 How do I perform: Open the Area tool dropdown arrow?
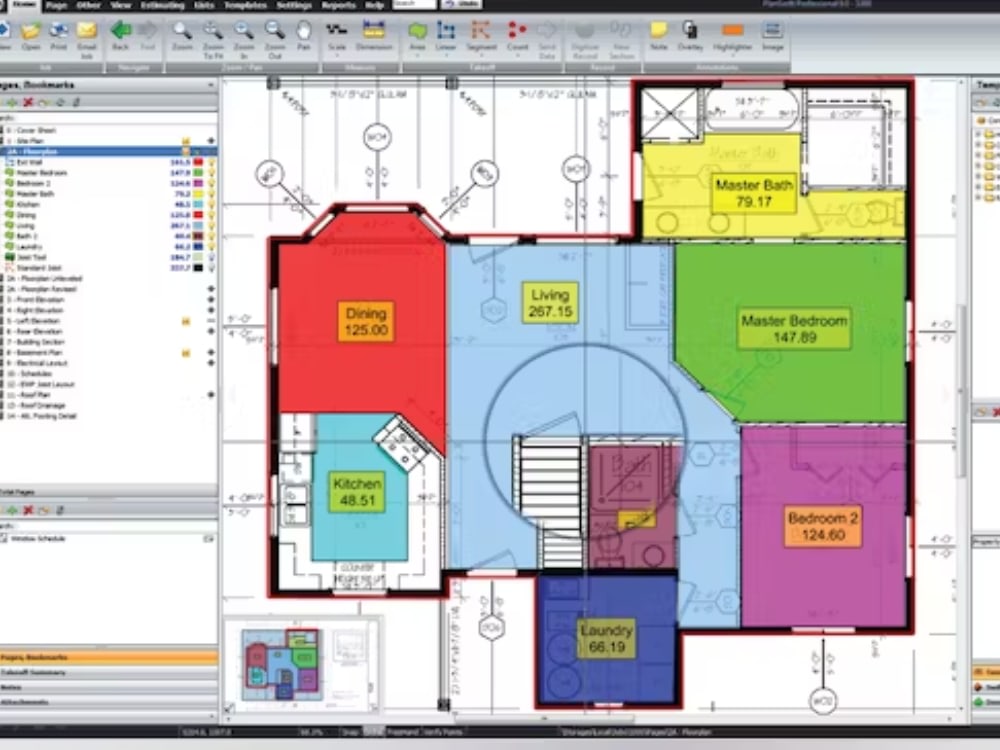pyautogui.click(x=418, y=56)
